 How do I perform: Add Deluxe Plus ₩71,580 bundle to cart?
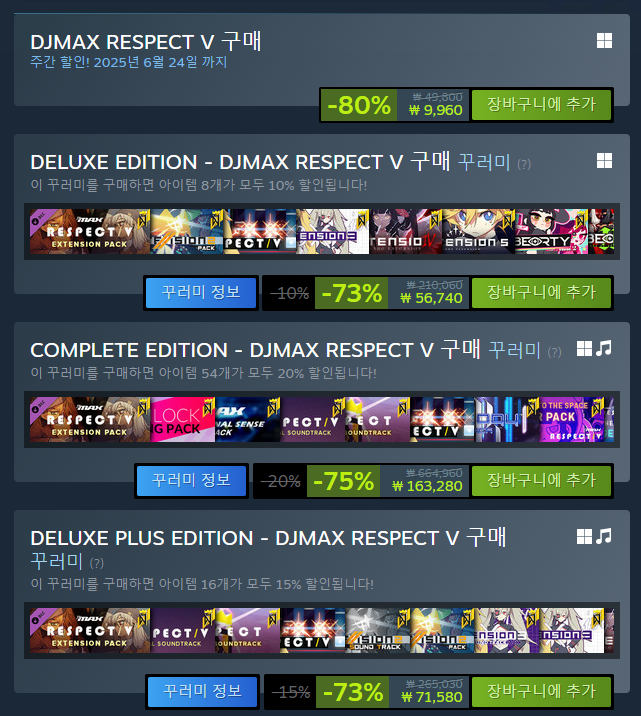click(541, 691)
